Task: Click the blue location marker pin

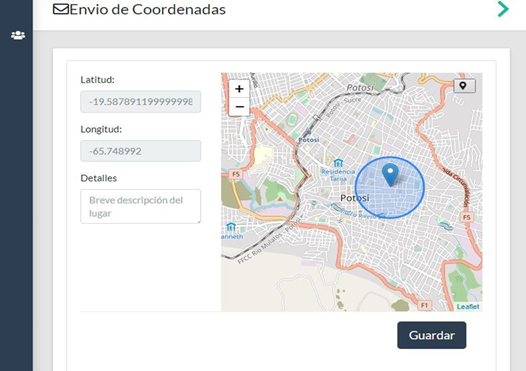Action: pyautogui.click(x=390, y=175)
